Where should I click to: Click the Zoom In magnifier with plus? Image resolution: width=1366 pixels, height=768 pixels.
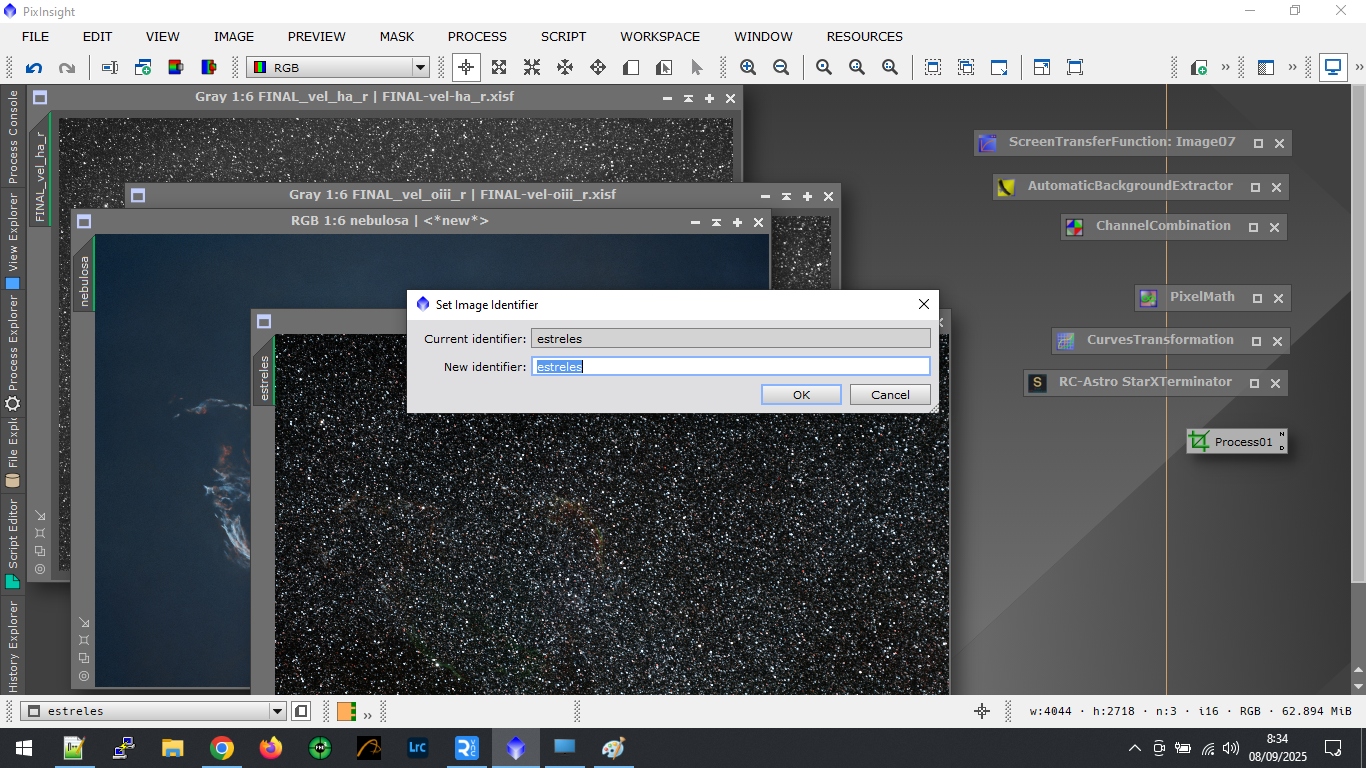(748, 68)
